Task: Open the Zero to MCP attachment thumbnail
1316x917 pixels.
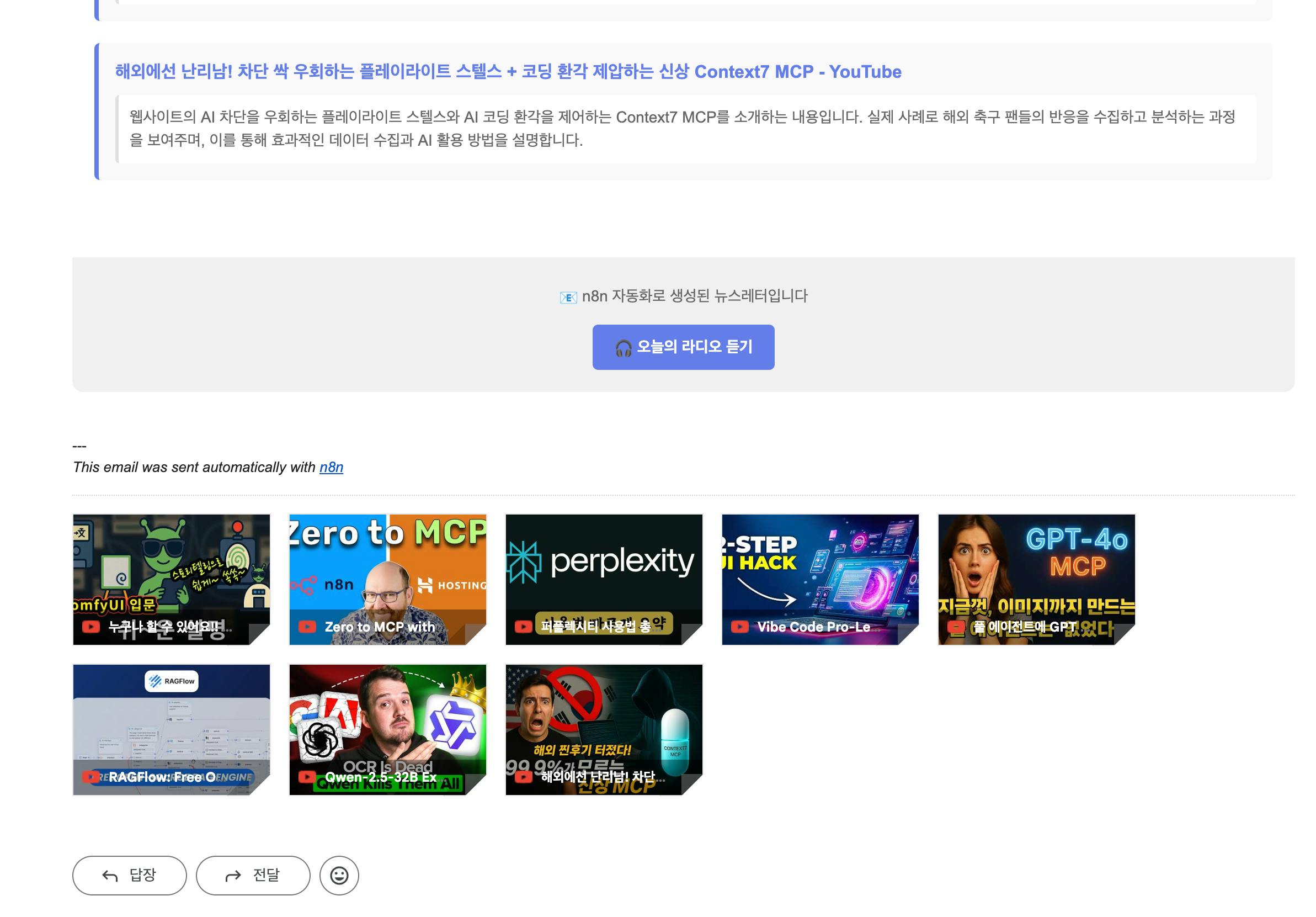Action: click(x=387, y=568)
